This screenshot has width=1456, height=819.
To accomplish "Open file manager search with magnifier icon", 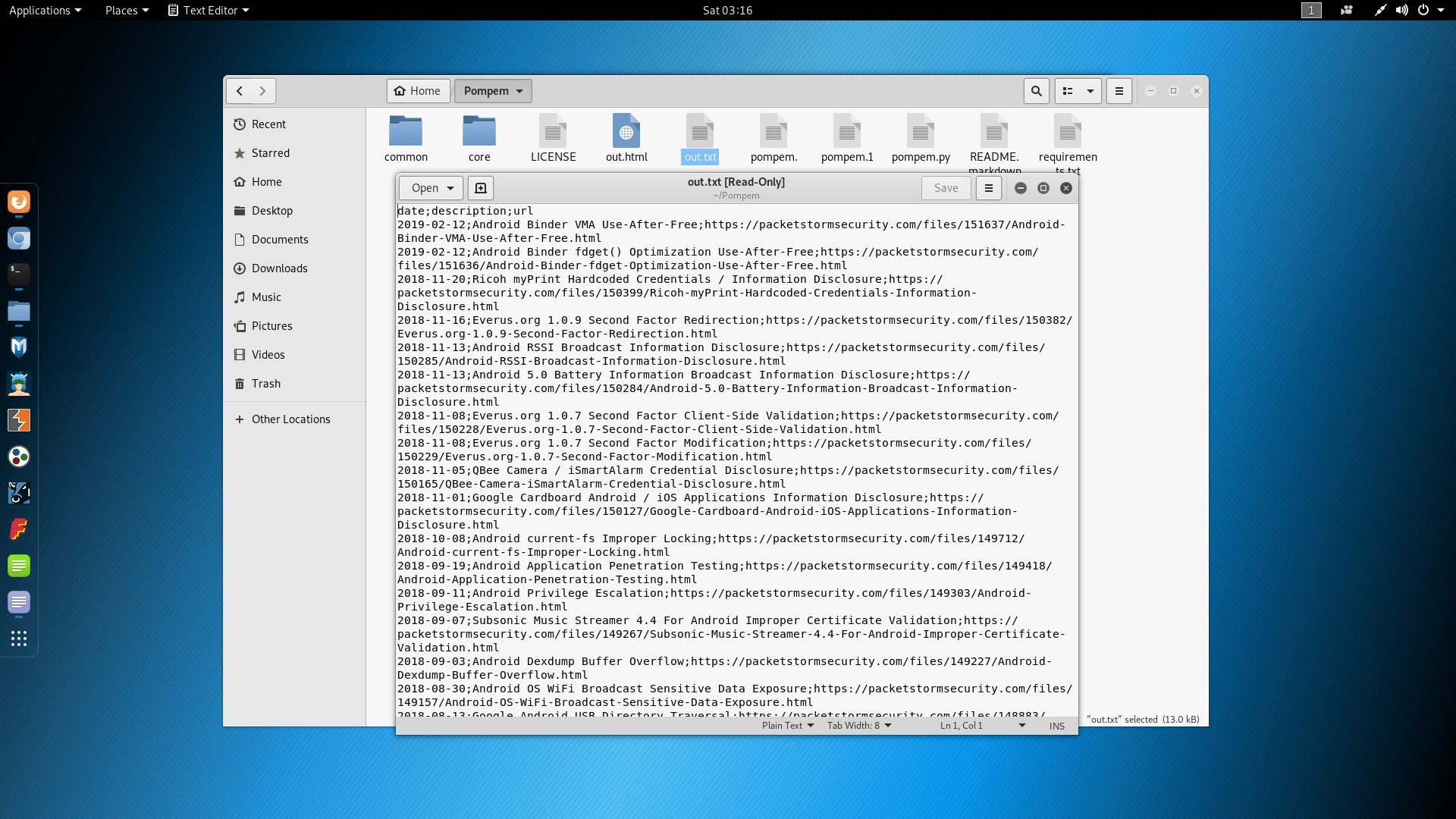I will pyautogui.click(x=1036, y=90).
